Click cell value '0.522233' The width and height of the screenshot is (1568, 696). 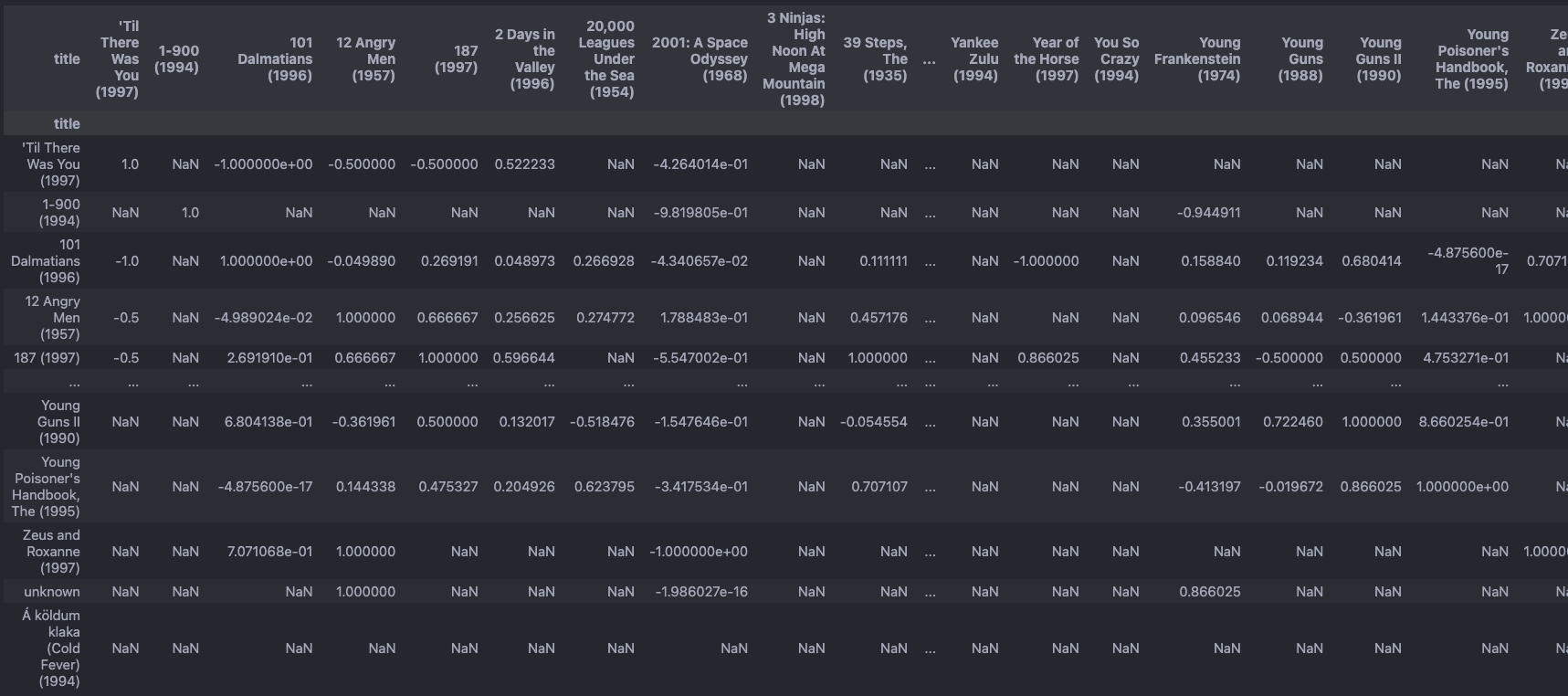pyautogui.click(x=524, y=164)
